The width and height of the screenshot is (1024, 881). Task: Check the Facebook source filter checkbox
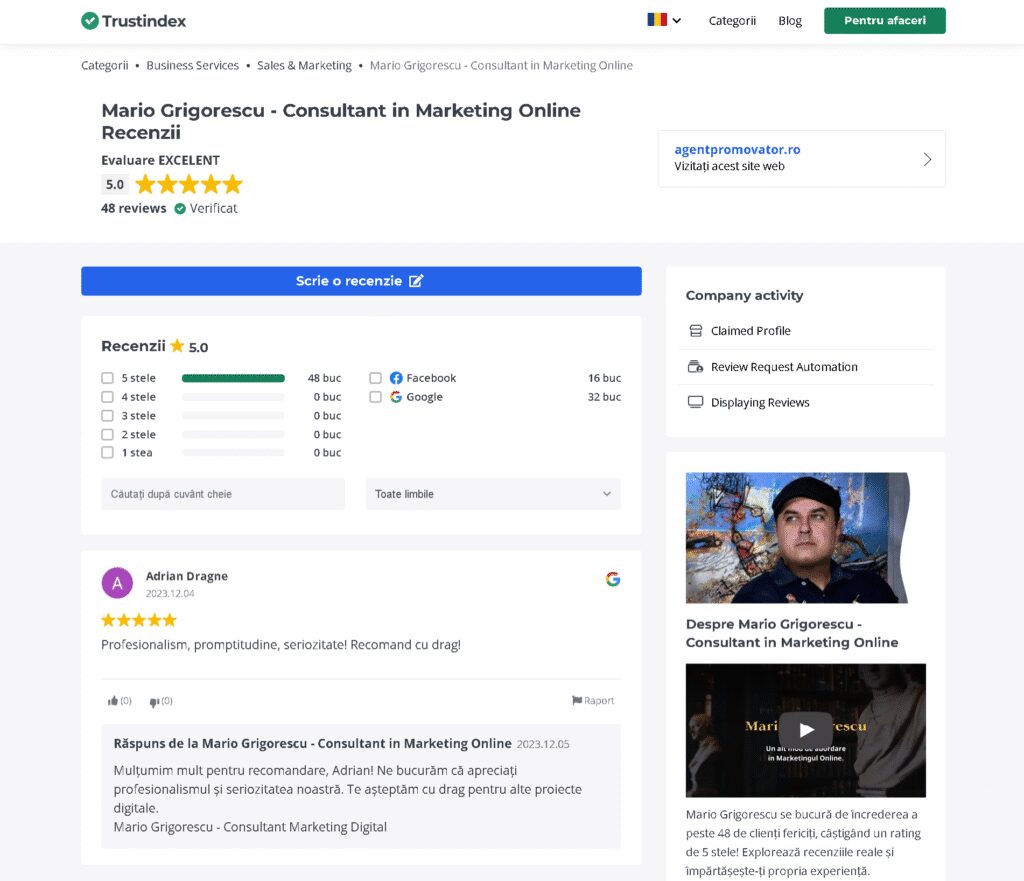(376, 378)
